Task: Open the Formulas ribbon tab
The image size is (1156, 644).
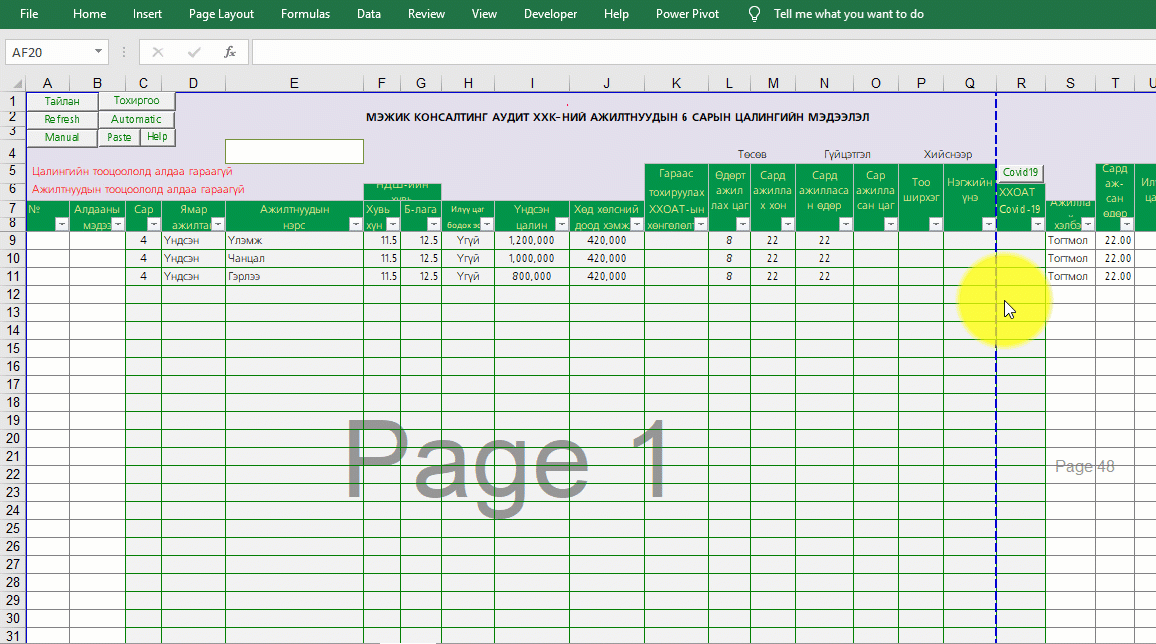Action: click(305, 14)
